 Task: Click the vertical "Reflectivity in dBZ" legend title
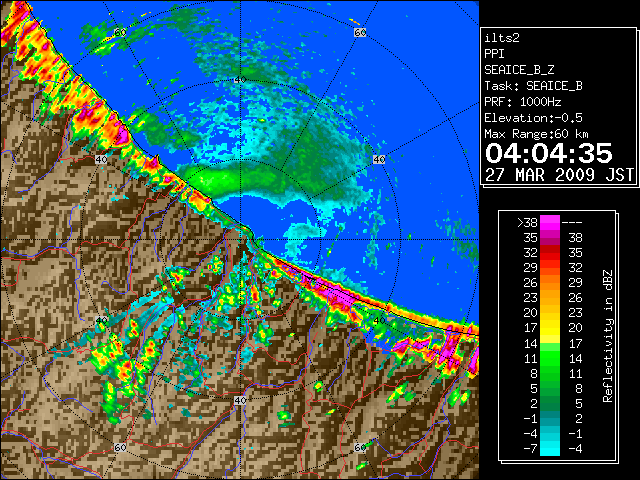point(608,336)
